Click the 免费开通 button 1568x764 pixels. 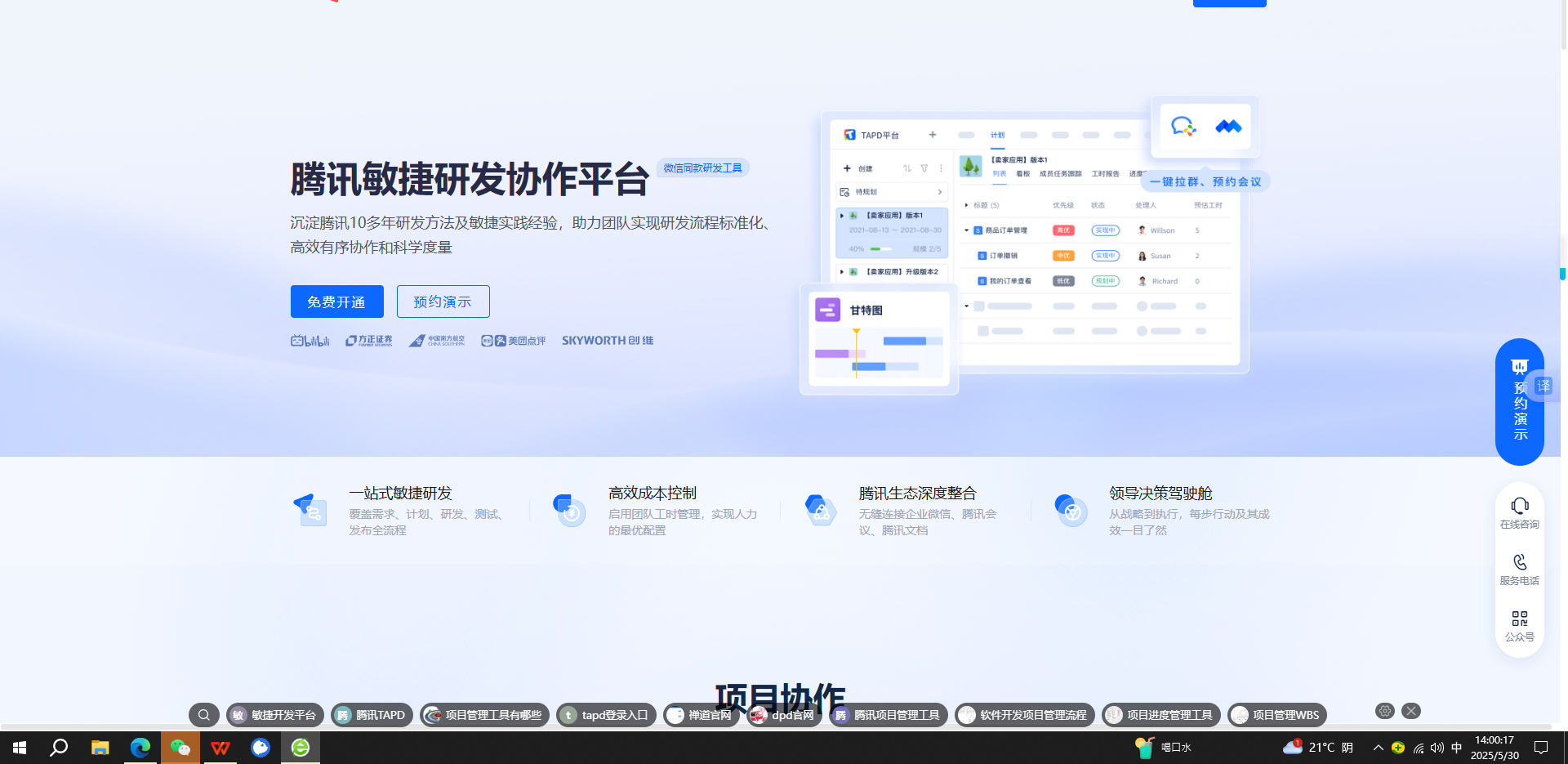336,302
